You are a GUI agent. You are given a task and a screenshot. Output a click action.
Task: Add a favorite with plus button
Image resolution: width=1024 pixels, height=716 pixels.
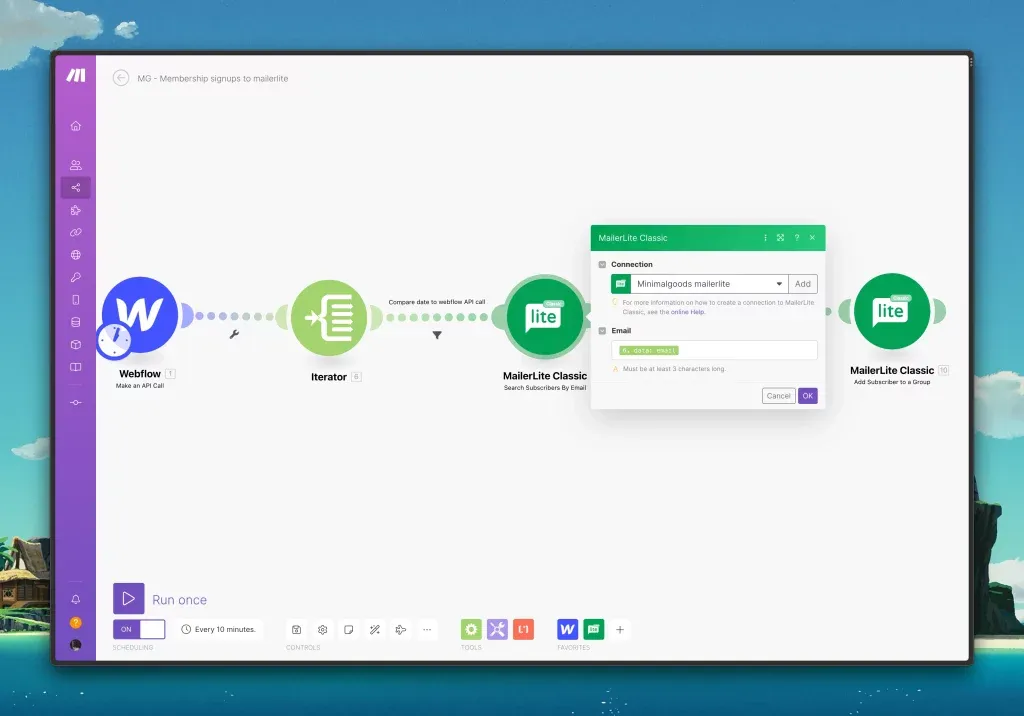[x=620, y=629]
